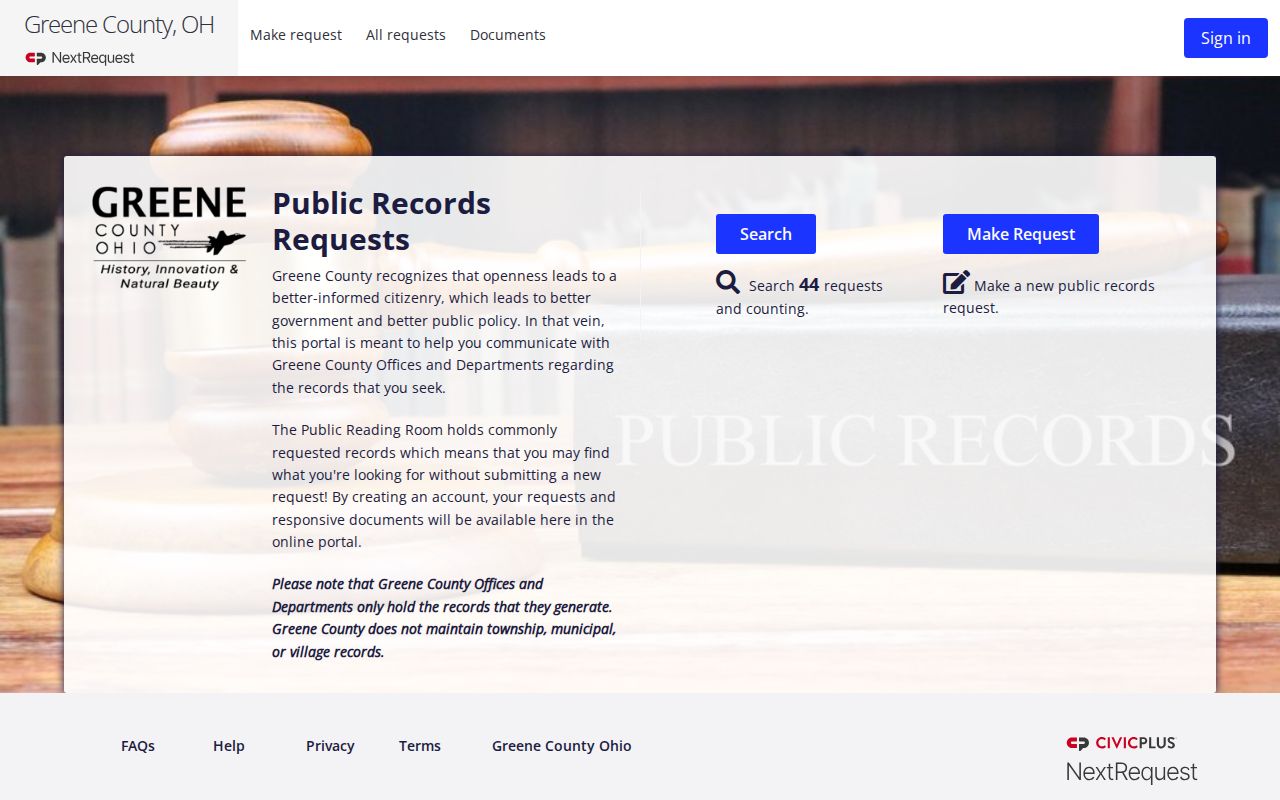Click the blue Make Request button
The image size is (1280, 800).
tap(1021, 234)
